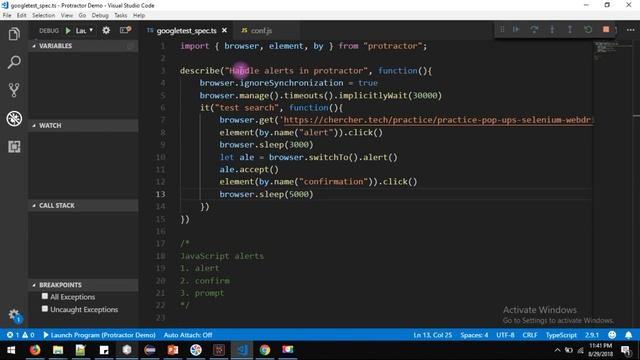
Task: Open the Edit menu
Action: coord(22,15)
